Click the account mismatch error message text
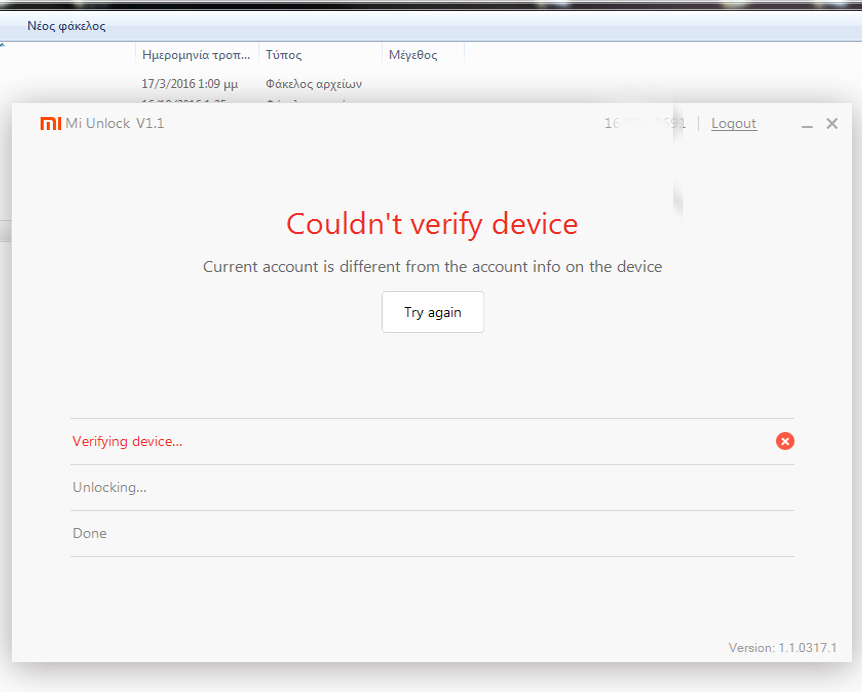 (432, 267)
